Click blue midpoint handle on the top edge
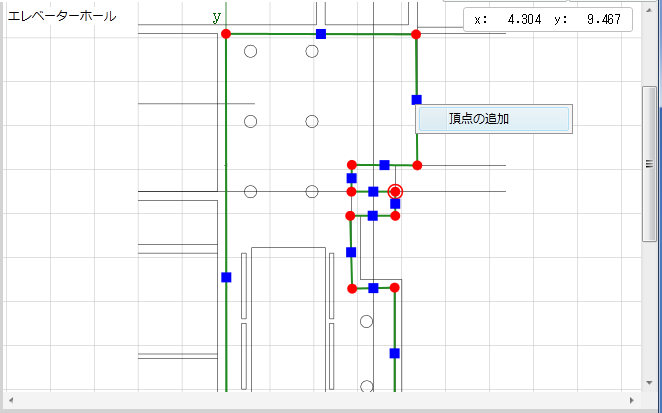Screen dimensions: 662x413 (321, 34)
